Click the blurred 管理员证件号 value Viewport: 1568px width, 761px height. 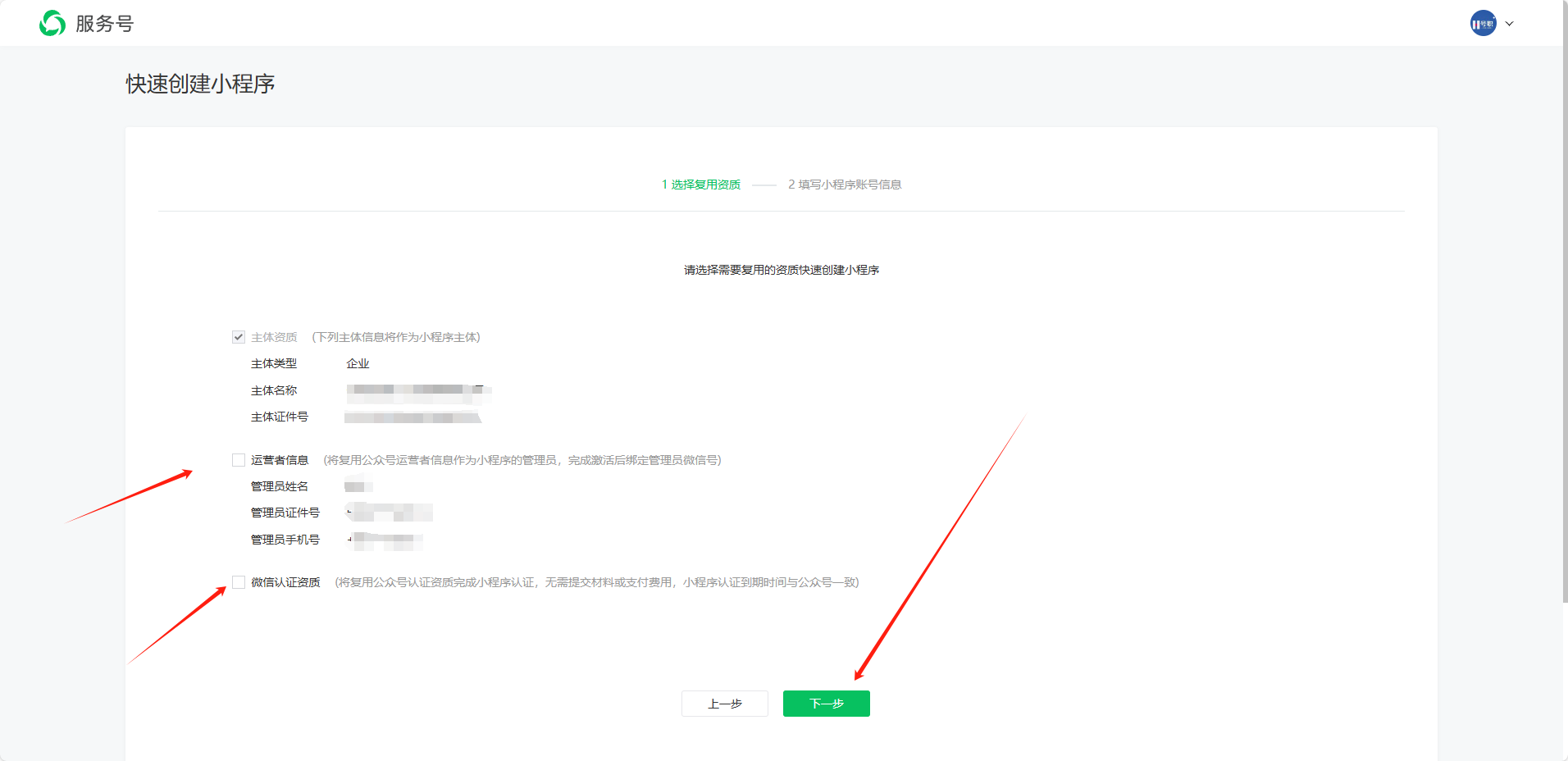pyautogui.click(x=390, y=513)
